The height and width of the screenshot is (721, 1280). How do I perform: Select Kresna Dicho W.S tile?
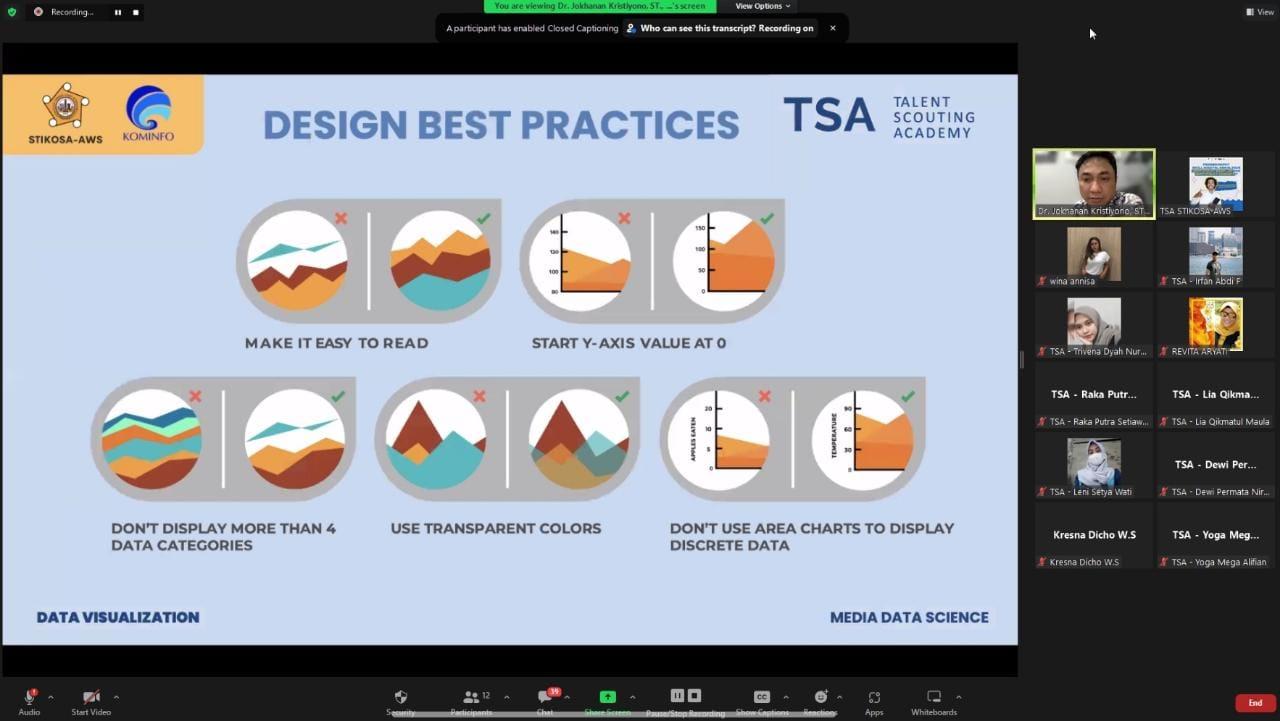coord(1094,535)
